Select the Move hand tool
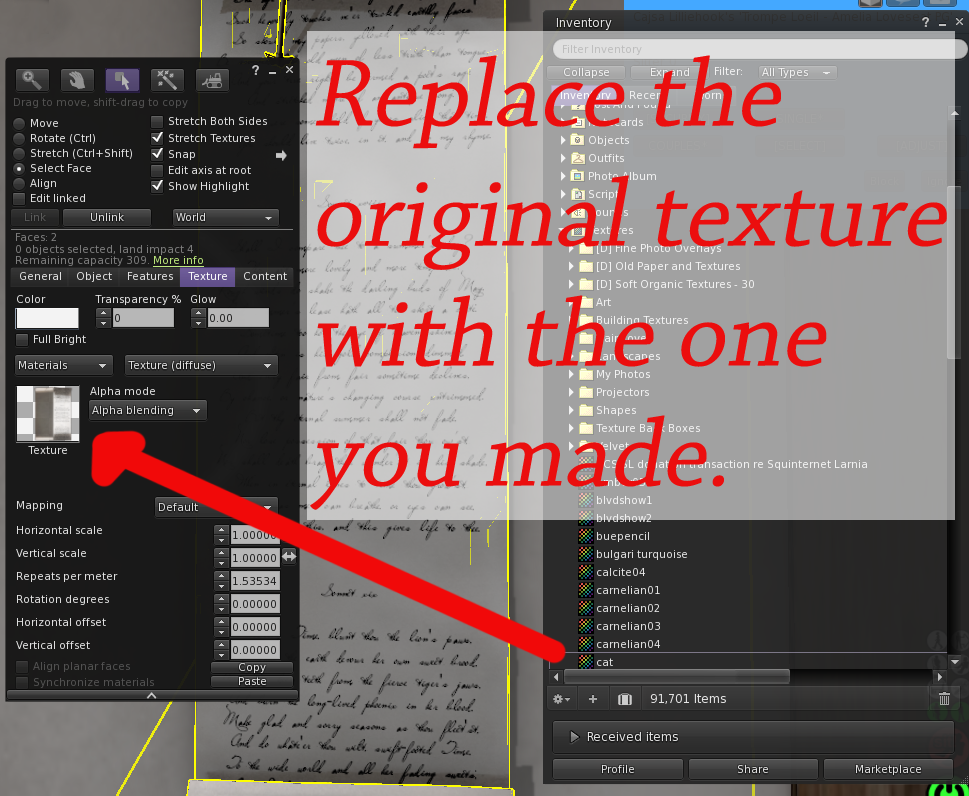The image size is (969, 796). (x=78, y=81)
